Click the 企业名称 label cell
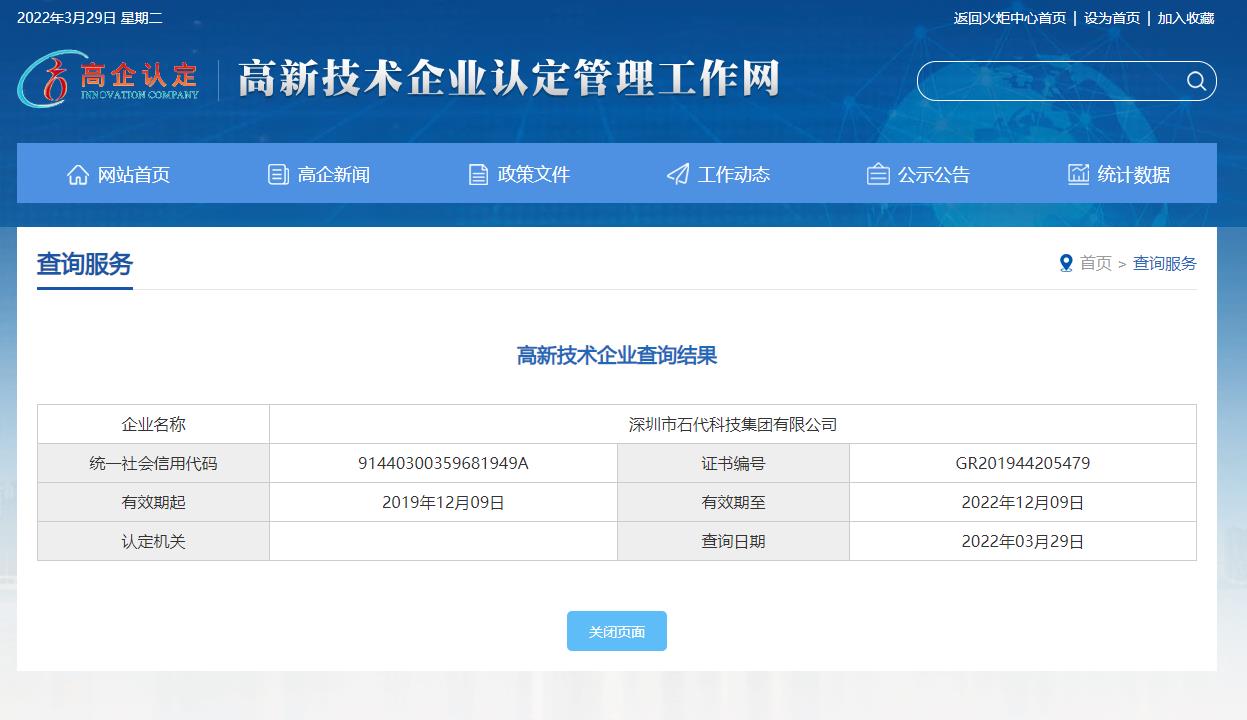This screenshot has width=1247, height=720. click(153, 424)
